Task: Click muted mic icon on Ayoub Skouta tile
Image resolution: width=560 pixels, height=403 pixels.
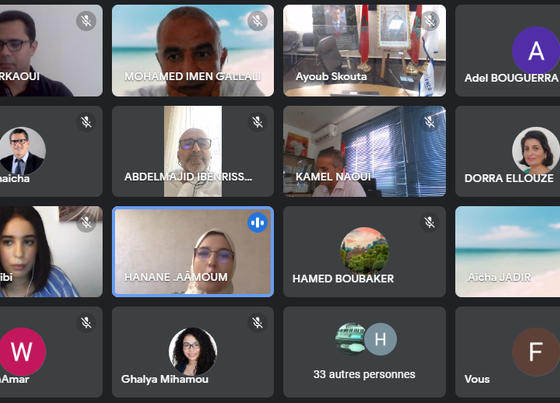Action: pos(430,21)
